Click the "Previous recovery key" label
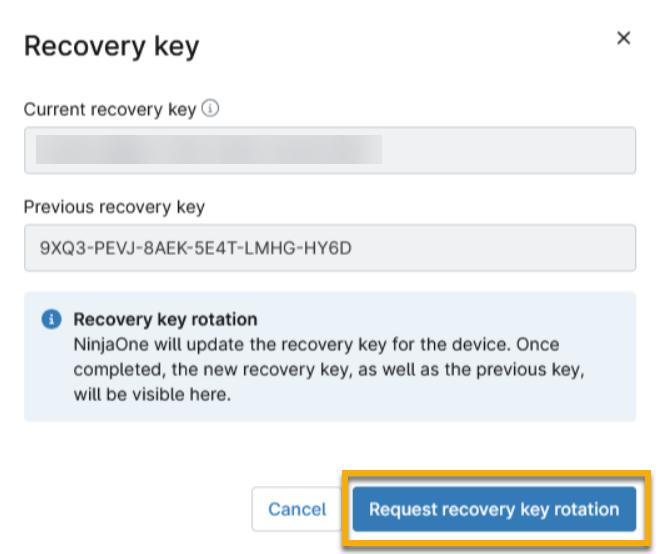663x554 pixels. click(x=114, y=207)
